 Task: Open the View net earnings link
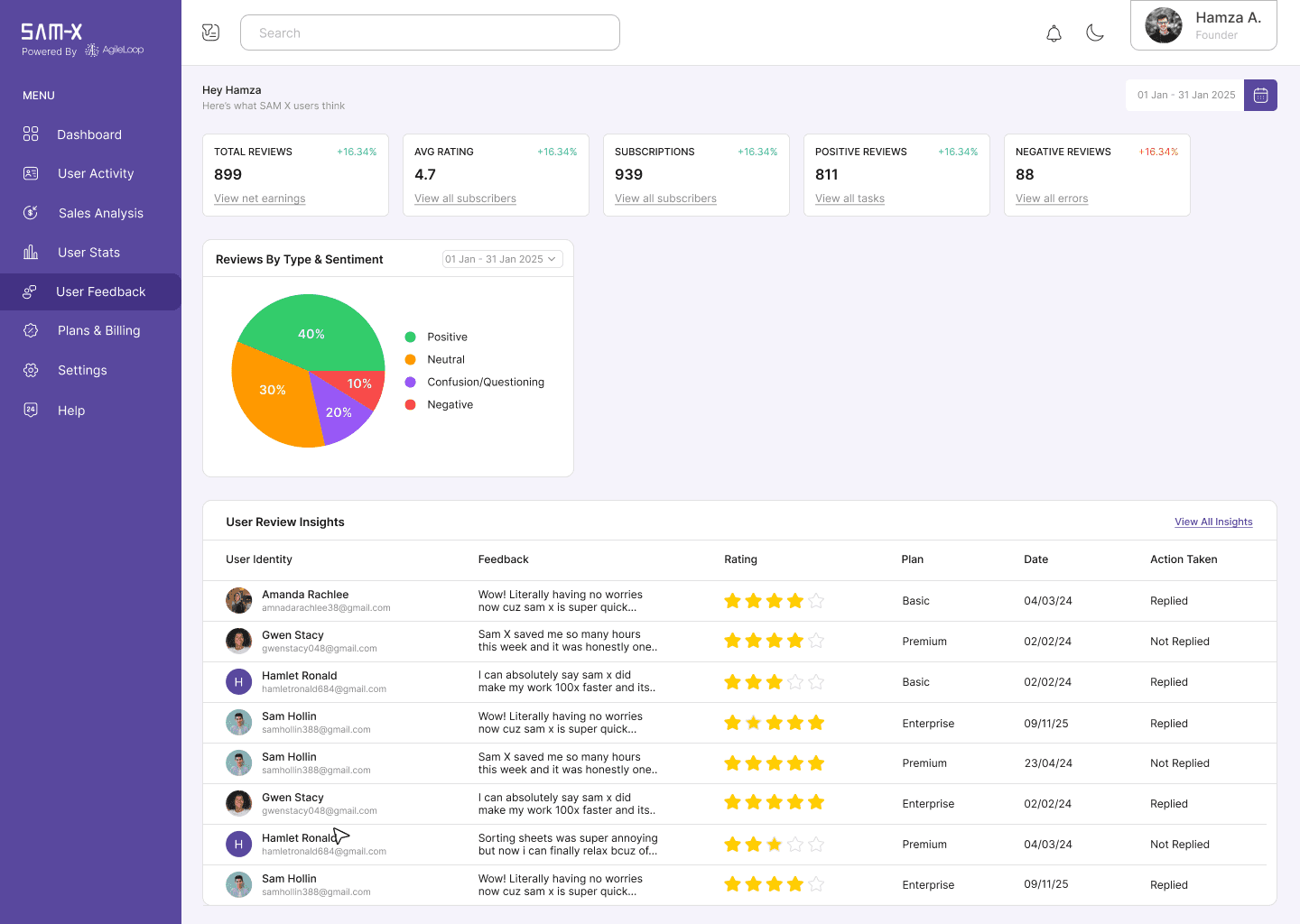[x=260, y=199]
